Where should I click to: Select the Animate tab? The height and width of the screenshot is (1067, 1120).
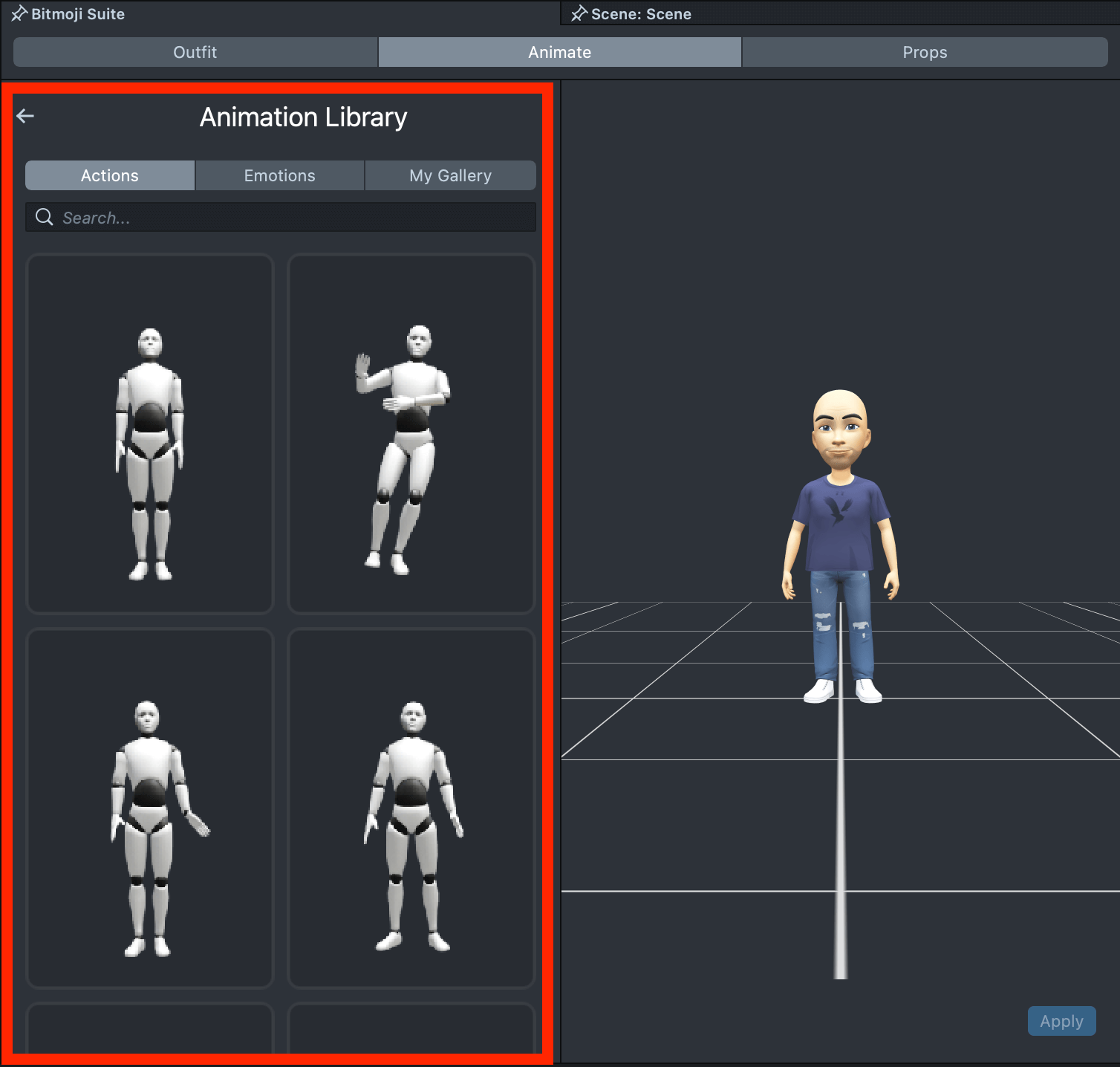point(559,53)
